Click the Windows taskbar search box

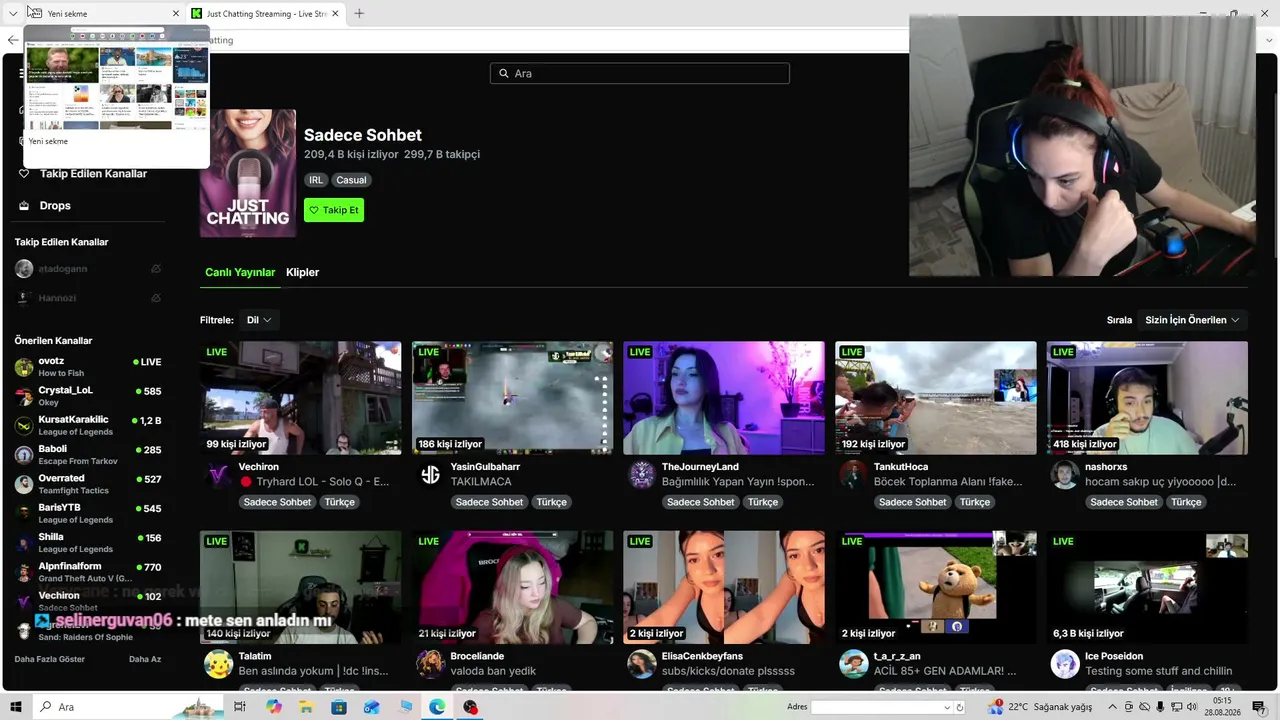[x=130, y=707]
